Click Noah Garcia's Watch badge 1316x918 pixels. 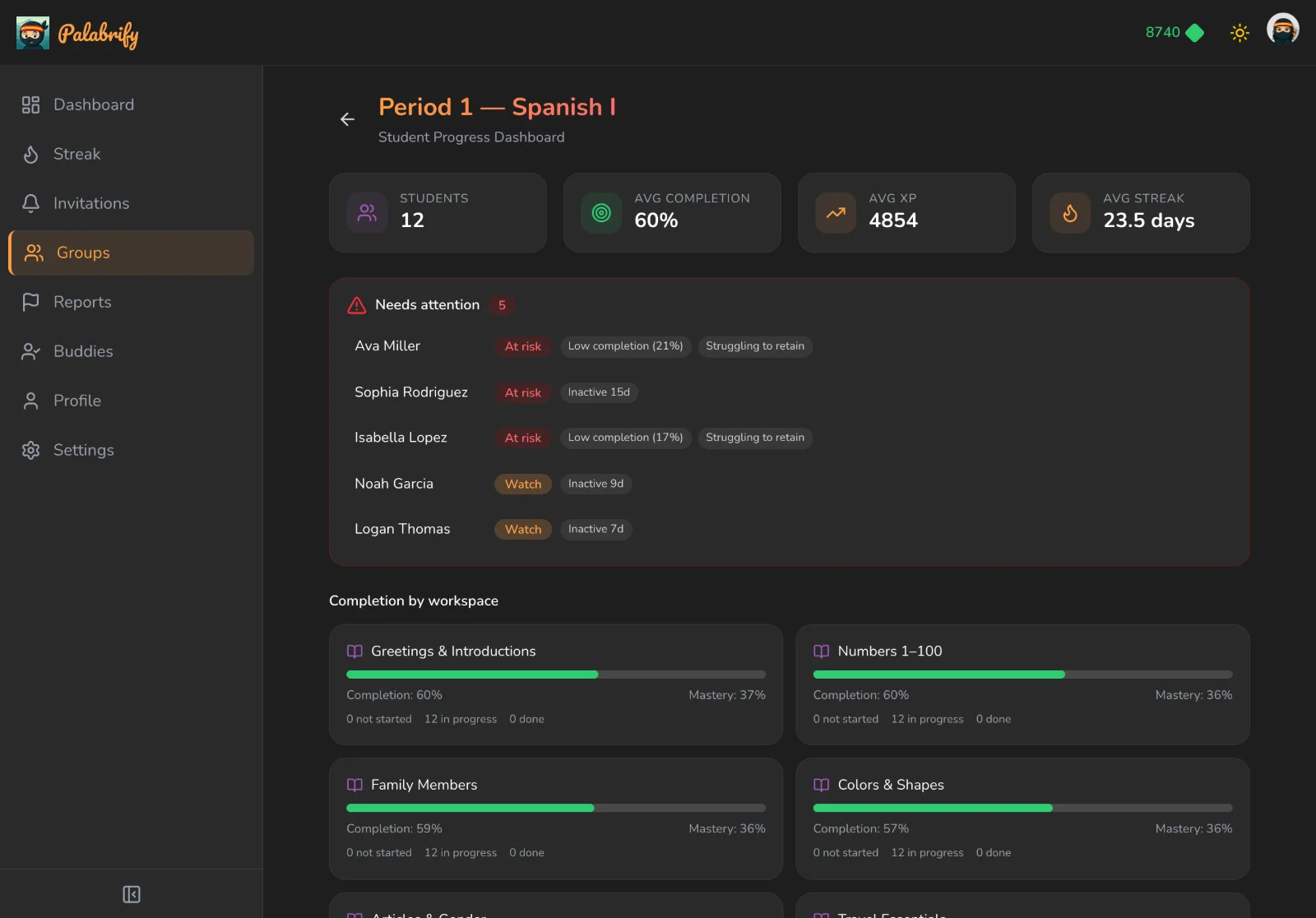523,484
